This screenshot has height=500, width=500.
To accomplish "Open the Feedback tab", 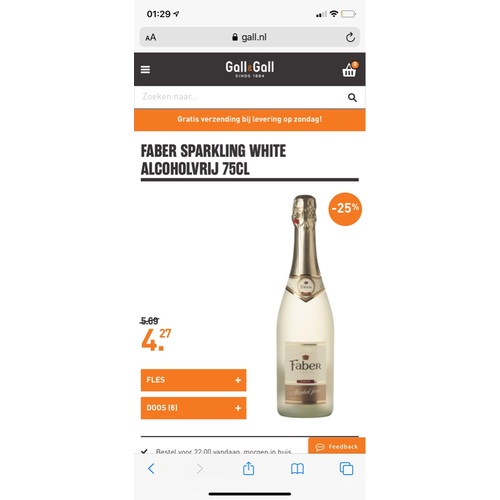I will tap(337, 446).
